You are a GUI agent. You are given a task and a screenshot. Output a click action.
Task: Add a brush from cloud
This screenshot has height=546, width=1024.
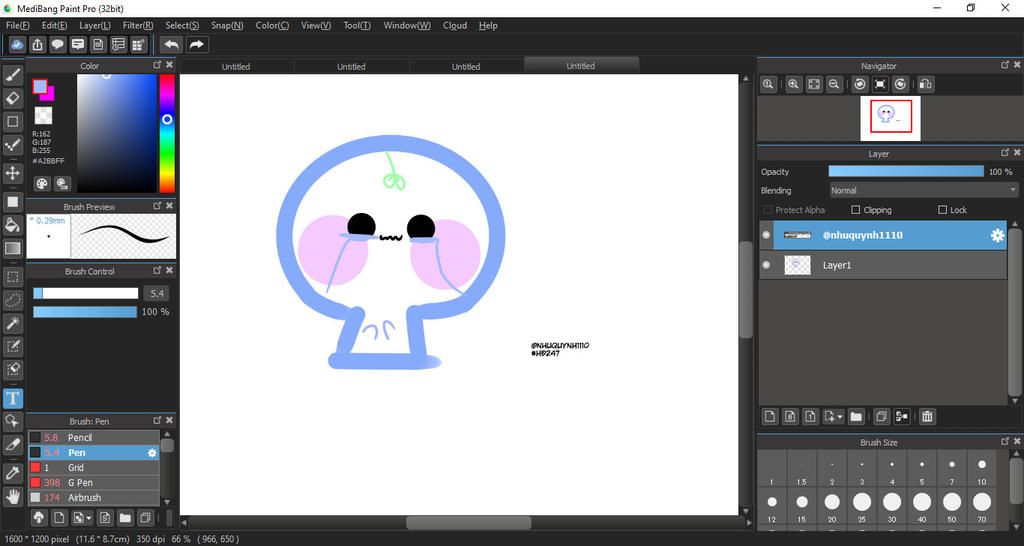pos(39,518)
